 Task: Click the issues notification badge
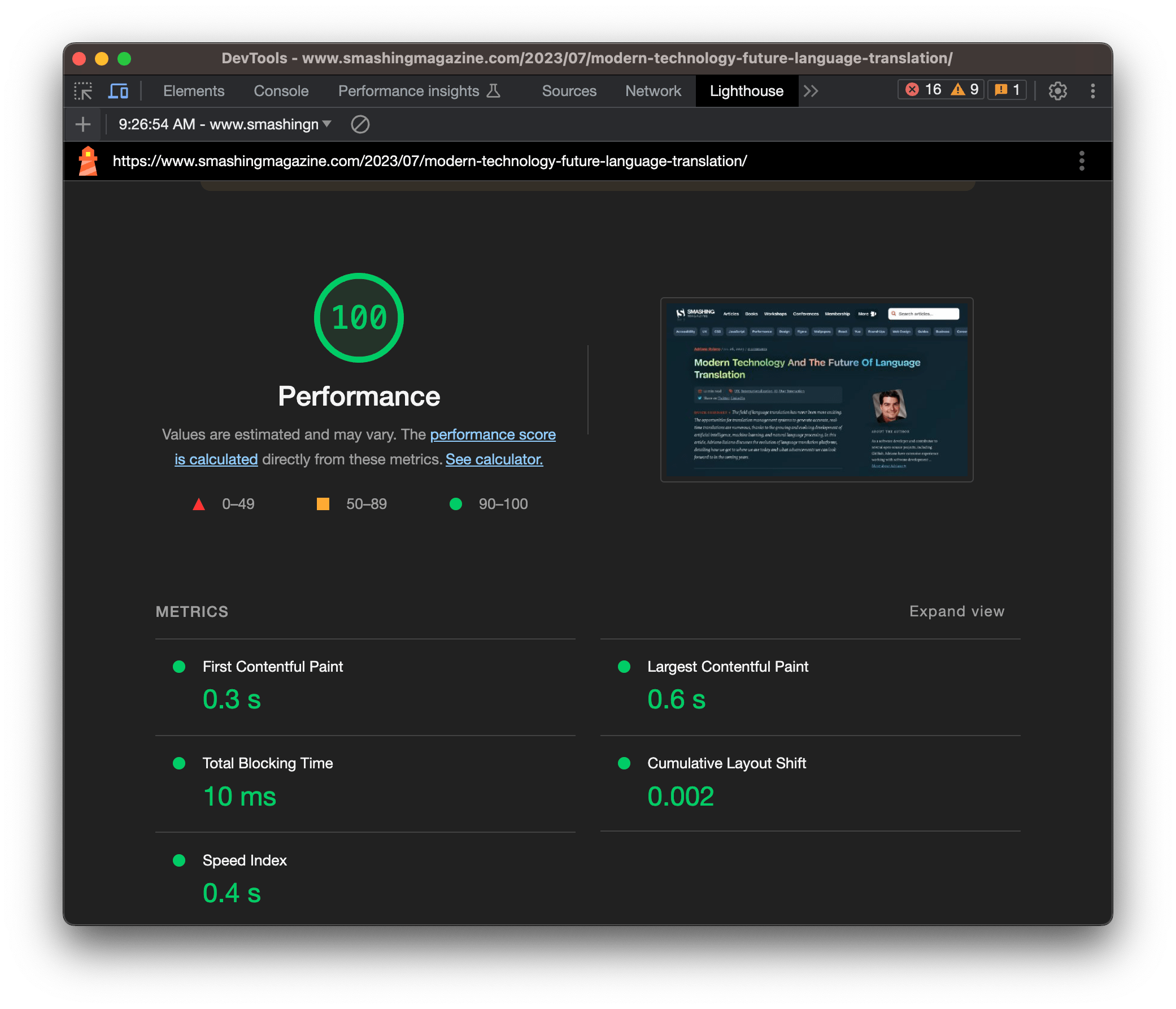tap(1007, 89)
